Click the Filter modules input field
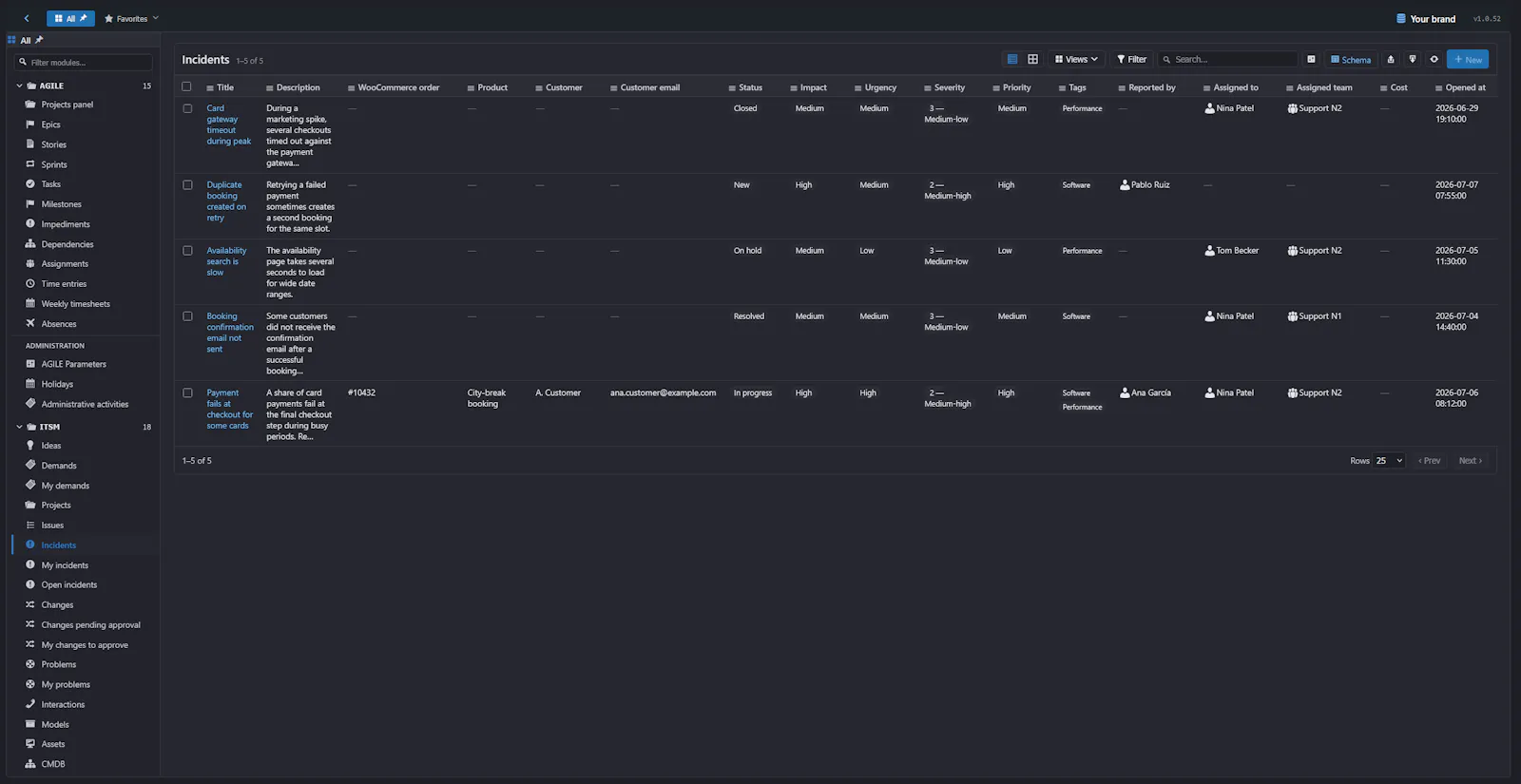Viewport: 1521px width, 784px height. [84, 63]
